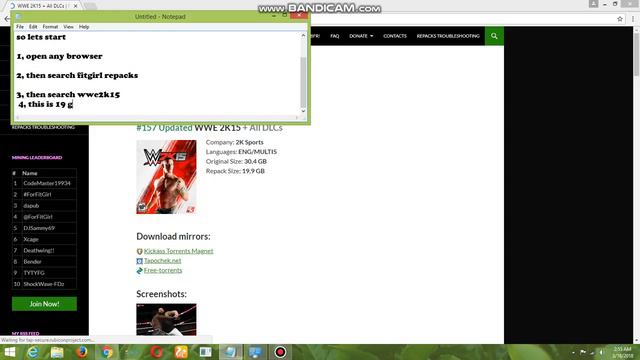The width and height of the screenshot is (640, 360).
Task: Select Deathwing!! in the leaderboard
Action: coord(39,250)
